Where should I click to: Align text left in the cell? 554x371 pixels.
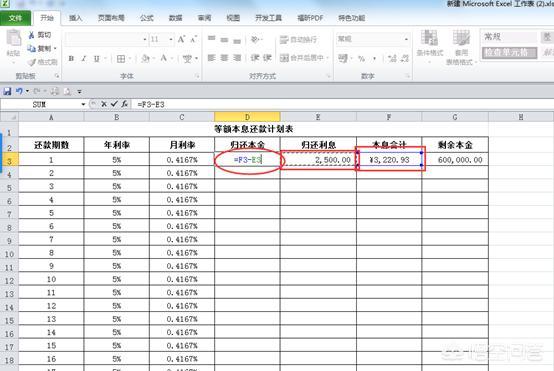click(211, 58)
